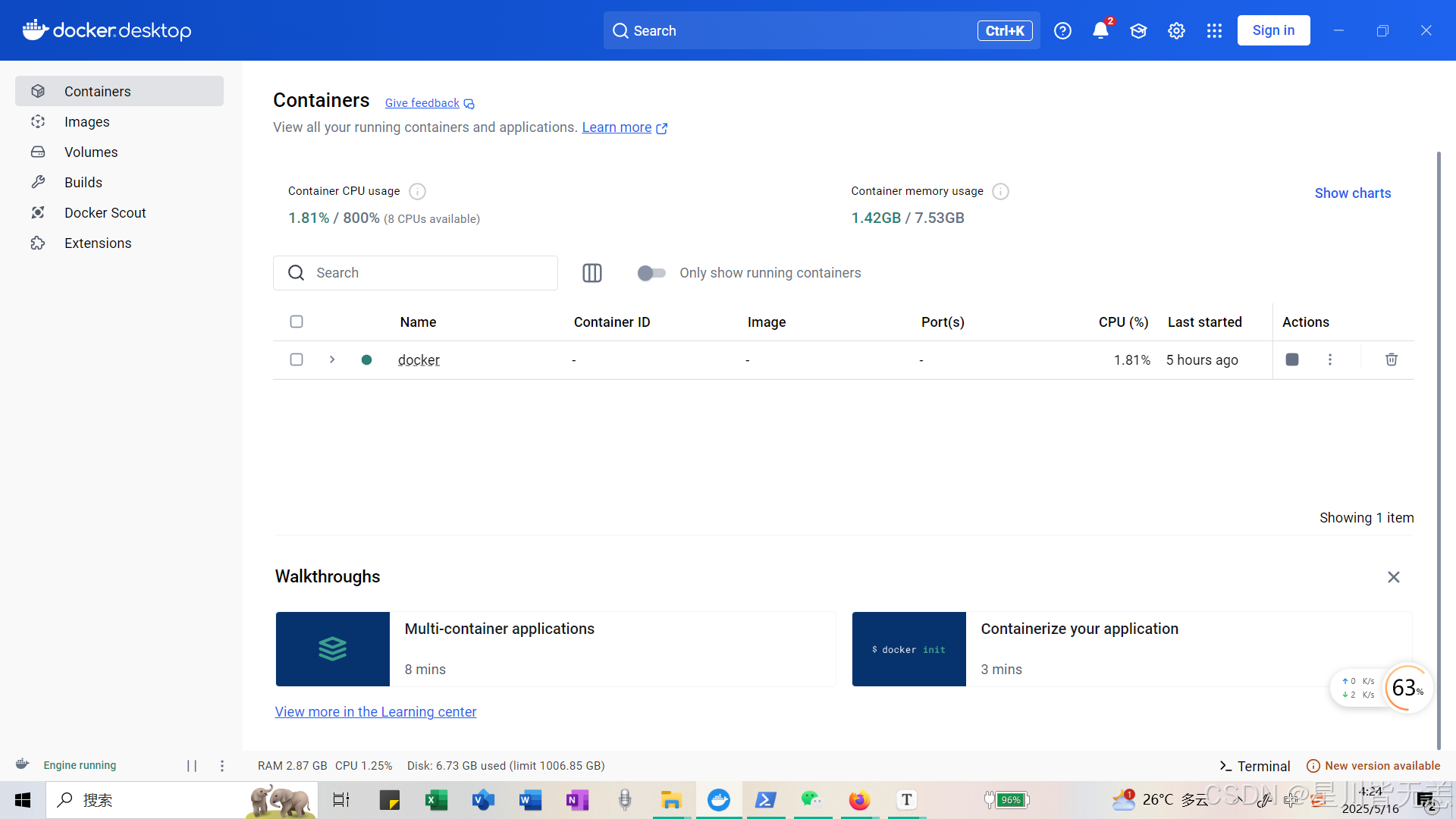Viewport: 1456px width, 819px height.
Task: Click CPU usage info icon
Action: (417, 191)
